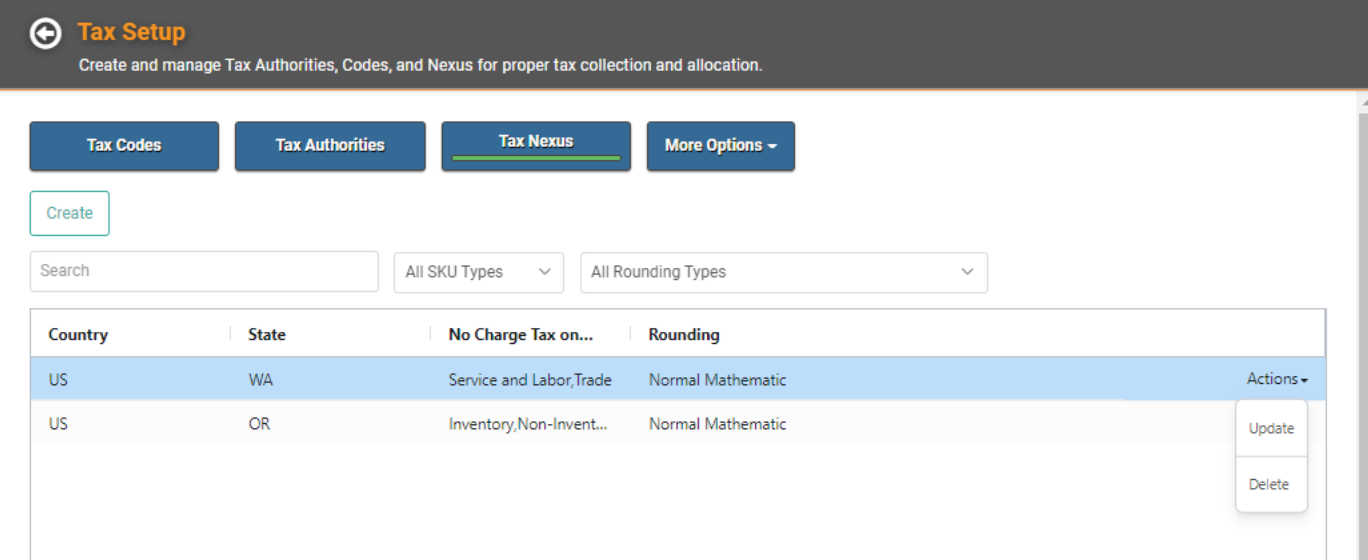Sort by the State column header
1368x560 pixels.
(x=267, y=335)
